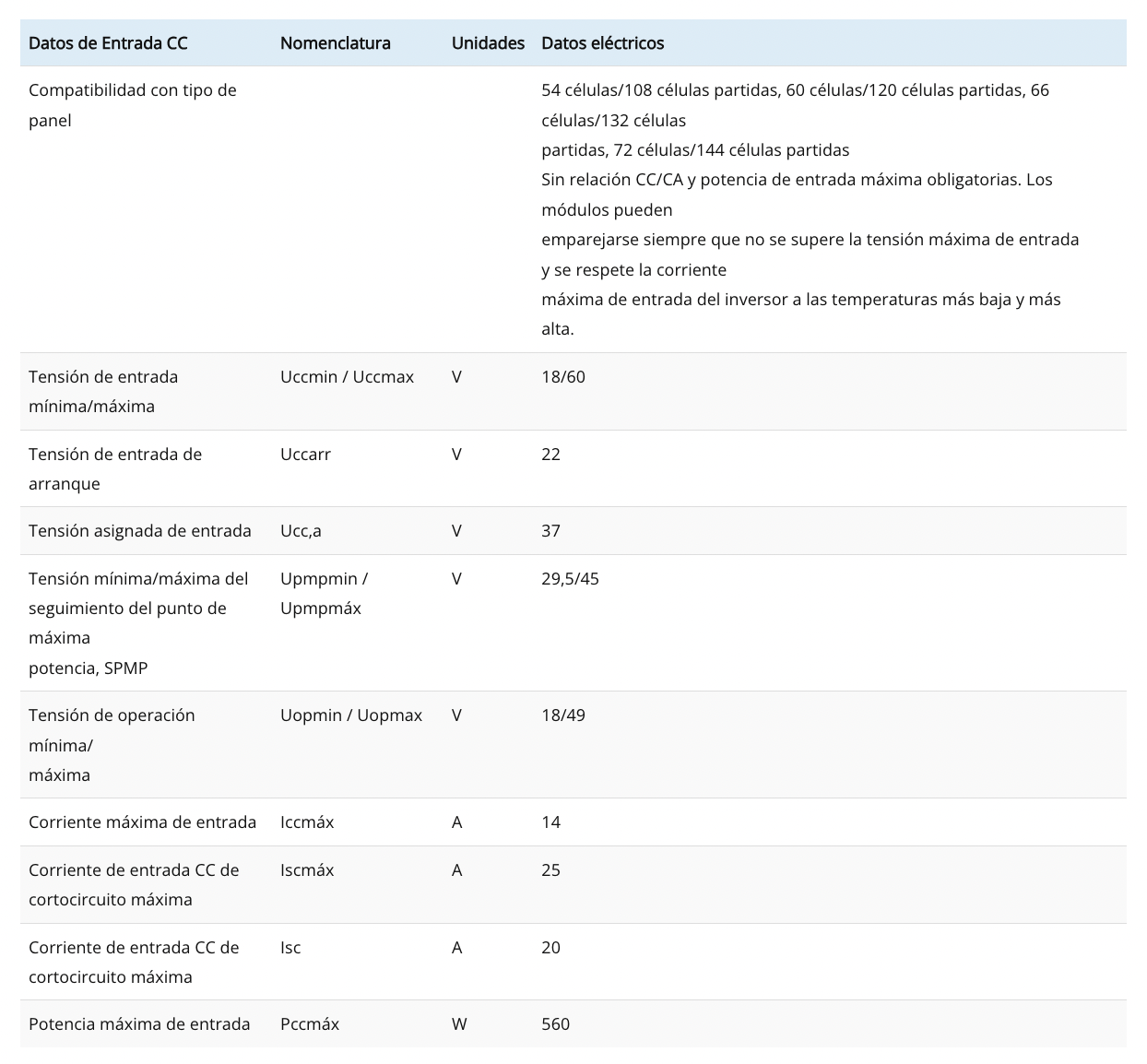Select 'Tensión de operación mínima/máxima' label
1147x1064 pixels.
tap(112, 745)
